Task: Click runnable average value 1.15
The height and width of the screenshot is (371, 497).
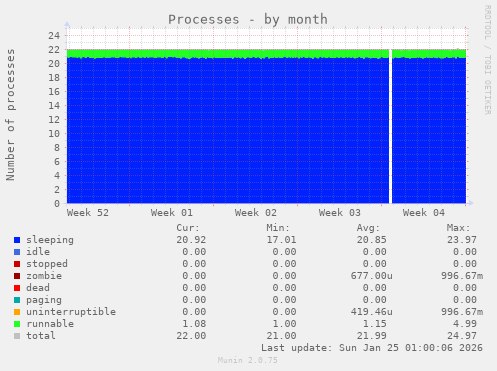Action: pyautogui.click(x=374, y=324)
